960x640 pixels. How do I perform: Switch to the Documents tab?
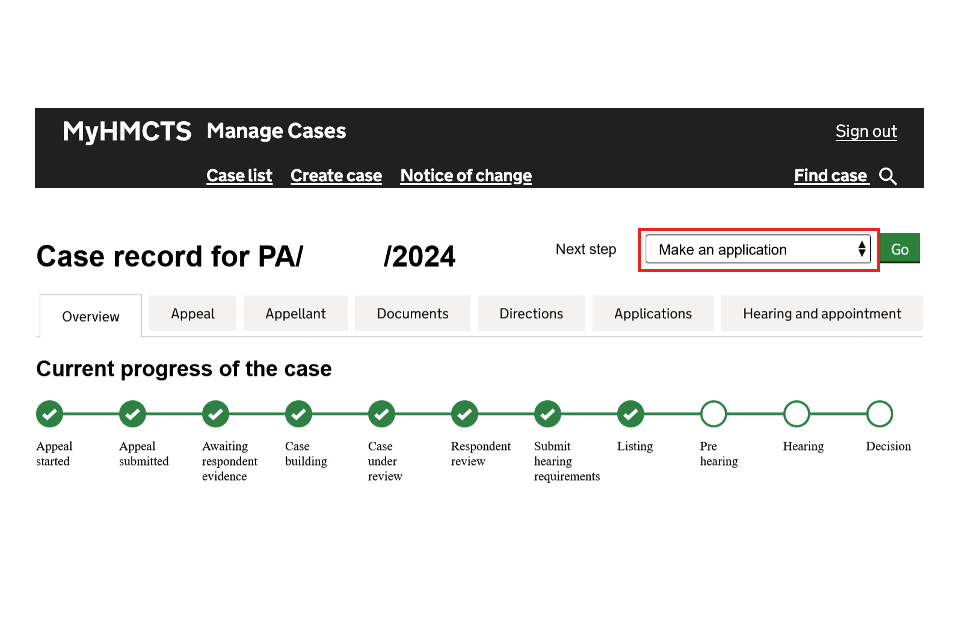coord(412,314)
